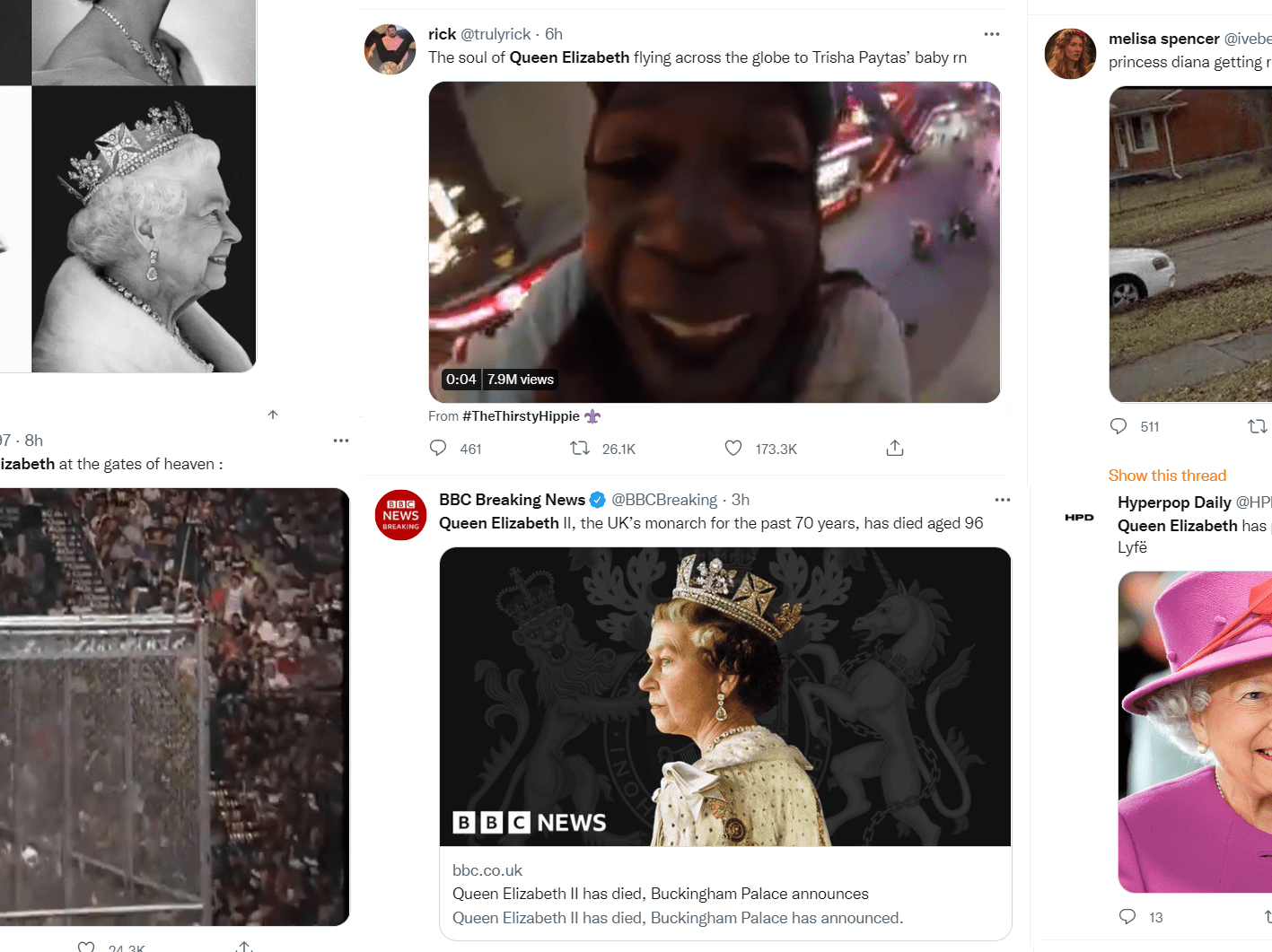
Task: Like rick's tweet with 173.3K likes
Action: (x=733, y=448)
